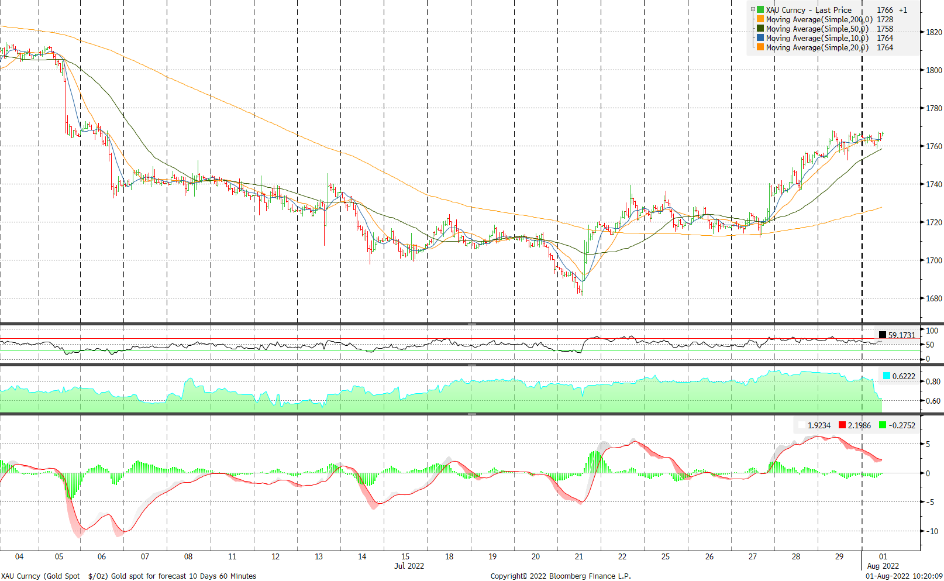The height and width of the screenshot is (581, 944).
Task: Click the 1680 price axis label
Action: [x=934, y=299]
